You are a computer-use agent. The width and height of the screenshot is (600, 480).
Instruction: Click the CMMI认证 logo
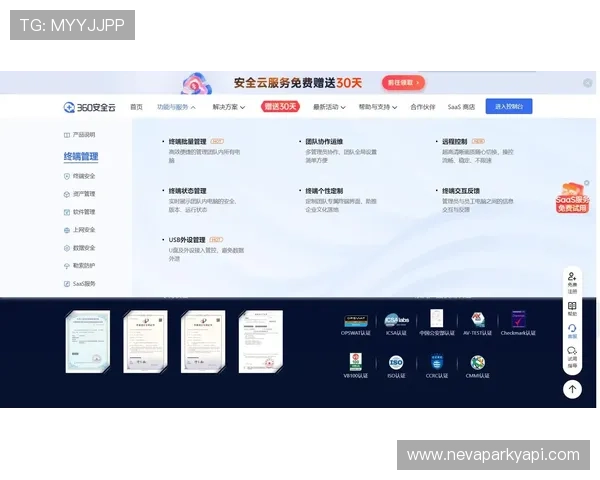(478, 362)
